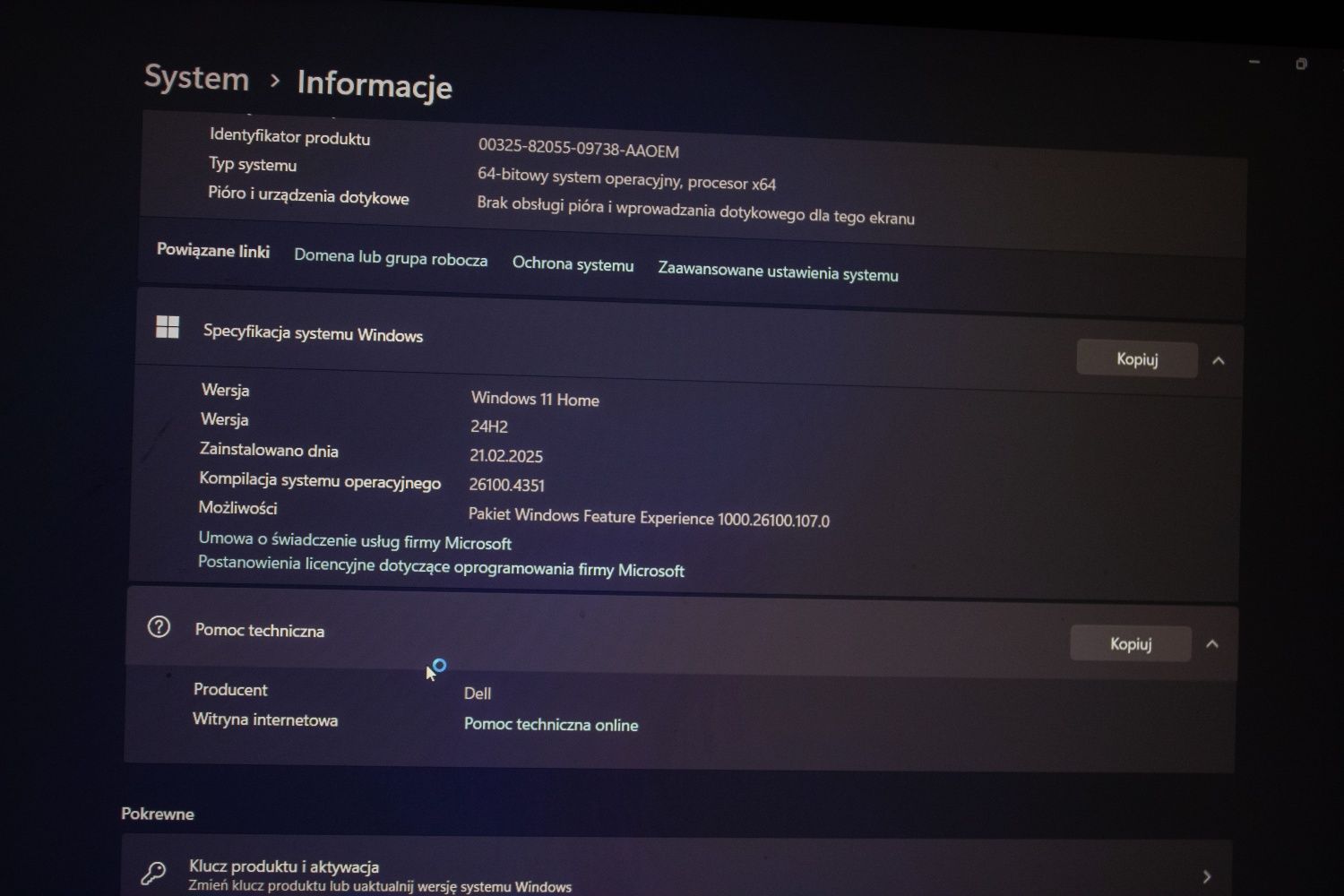
Task: Copy Windows specification with Kopiuj button
Action: point(1137,359)
